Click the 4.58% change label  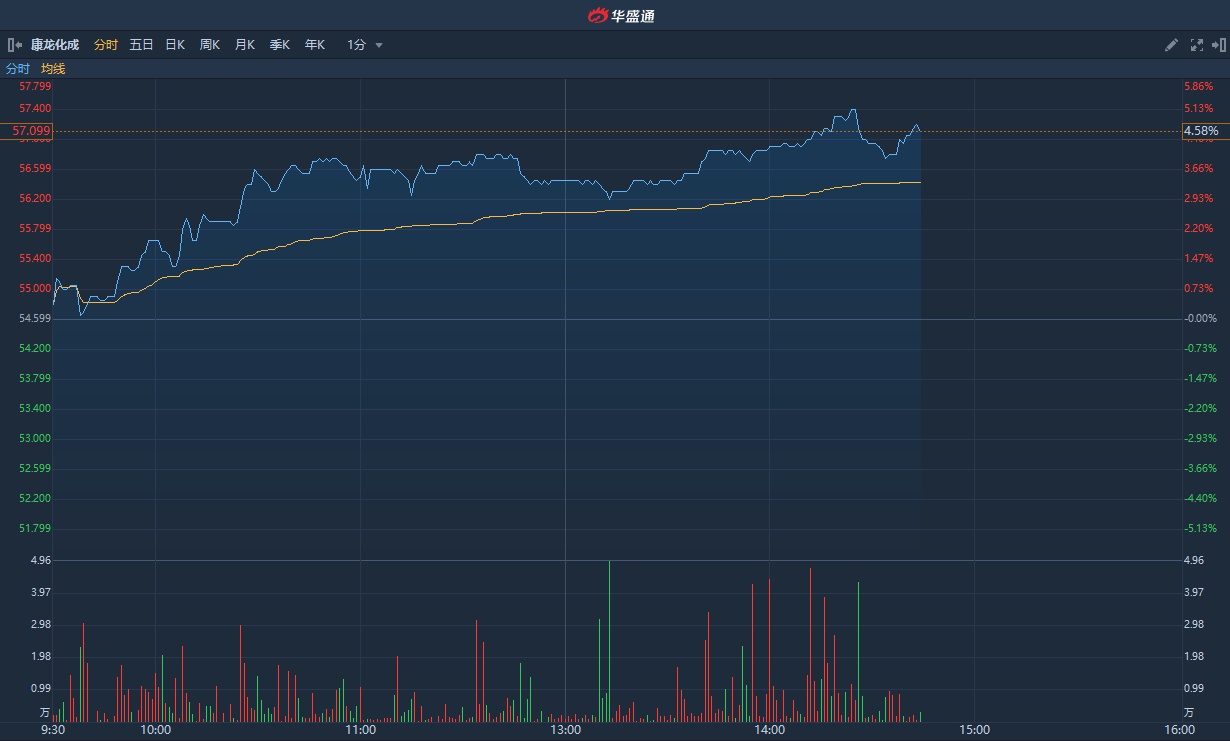[x=1200, y=131]
